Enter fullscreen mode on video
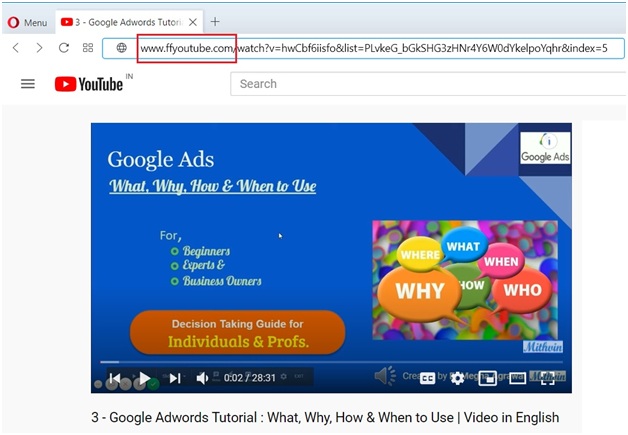The width and height of the screenshot is (628, 435). [x=546, y=378]
